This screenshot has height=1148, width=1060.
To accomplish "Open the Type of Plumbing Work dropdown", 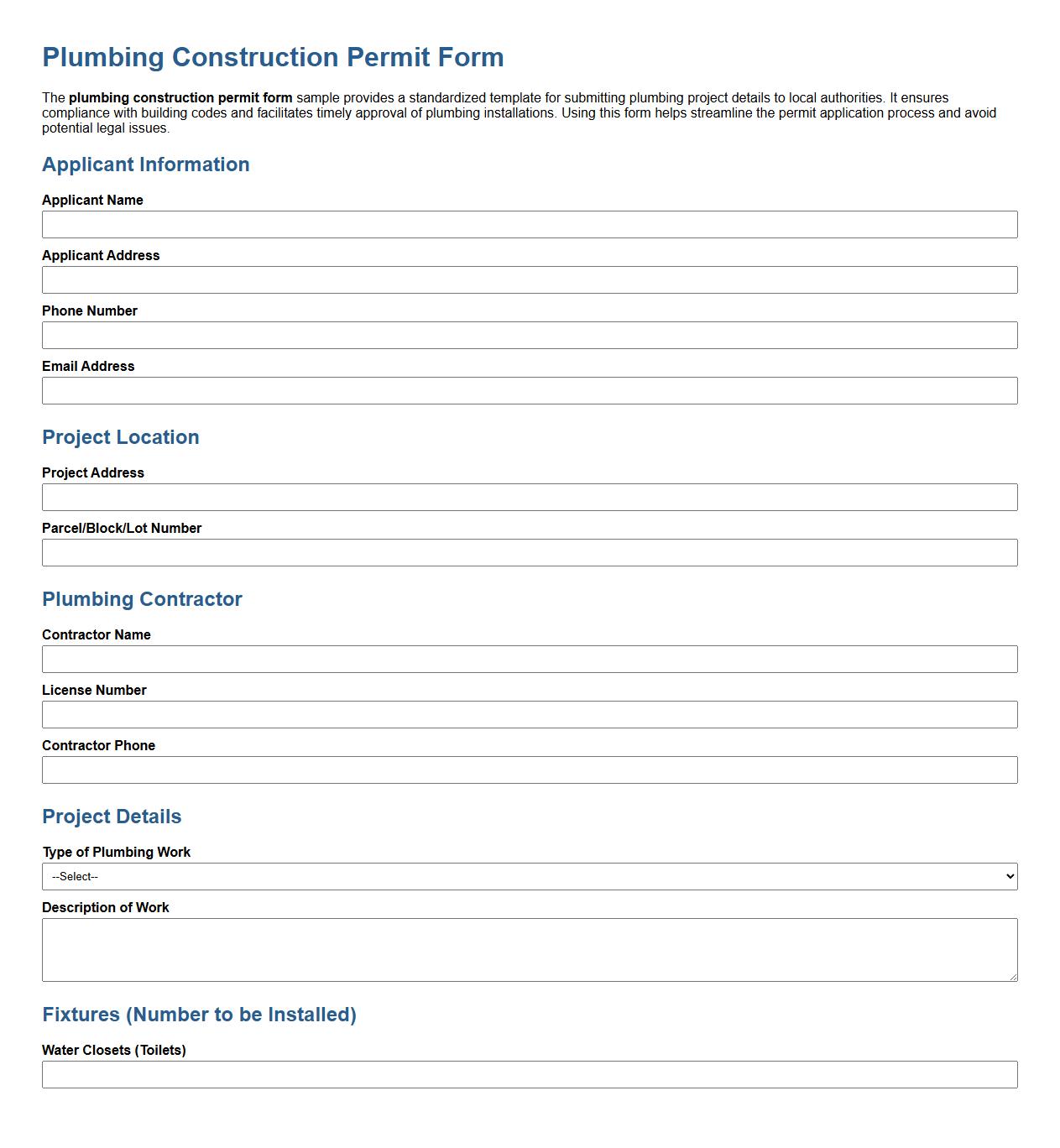I will 529,876.
